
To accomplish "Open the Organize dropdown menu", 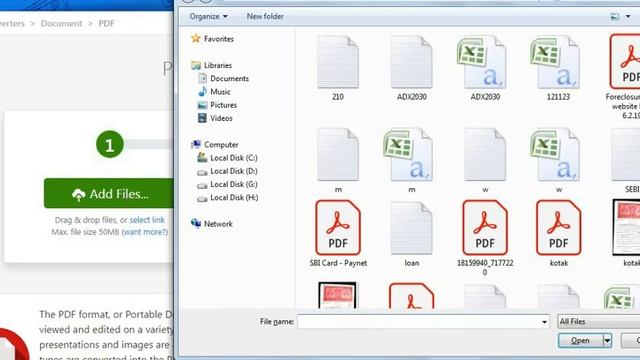I will pos(209,16).
